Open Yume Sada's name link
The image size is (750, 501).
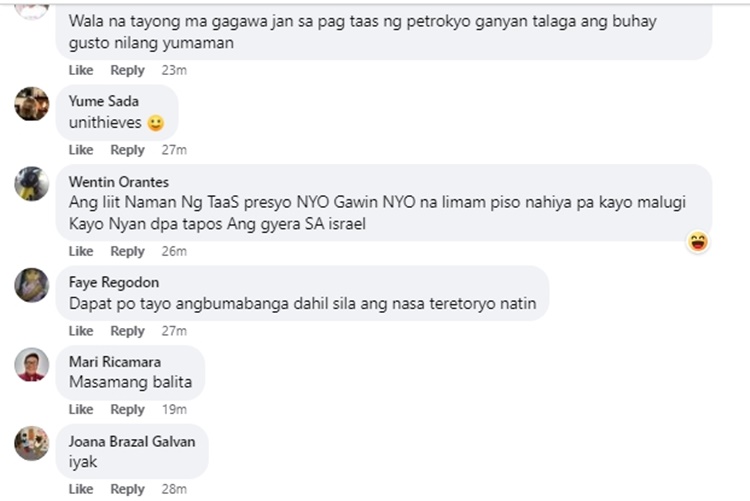pos(104,101)
